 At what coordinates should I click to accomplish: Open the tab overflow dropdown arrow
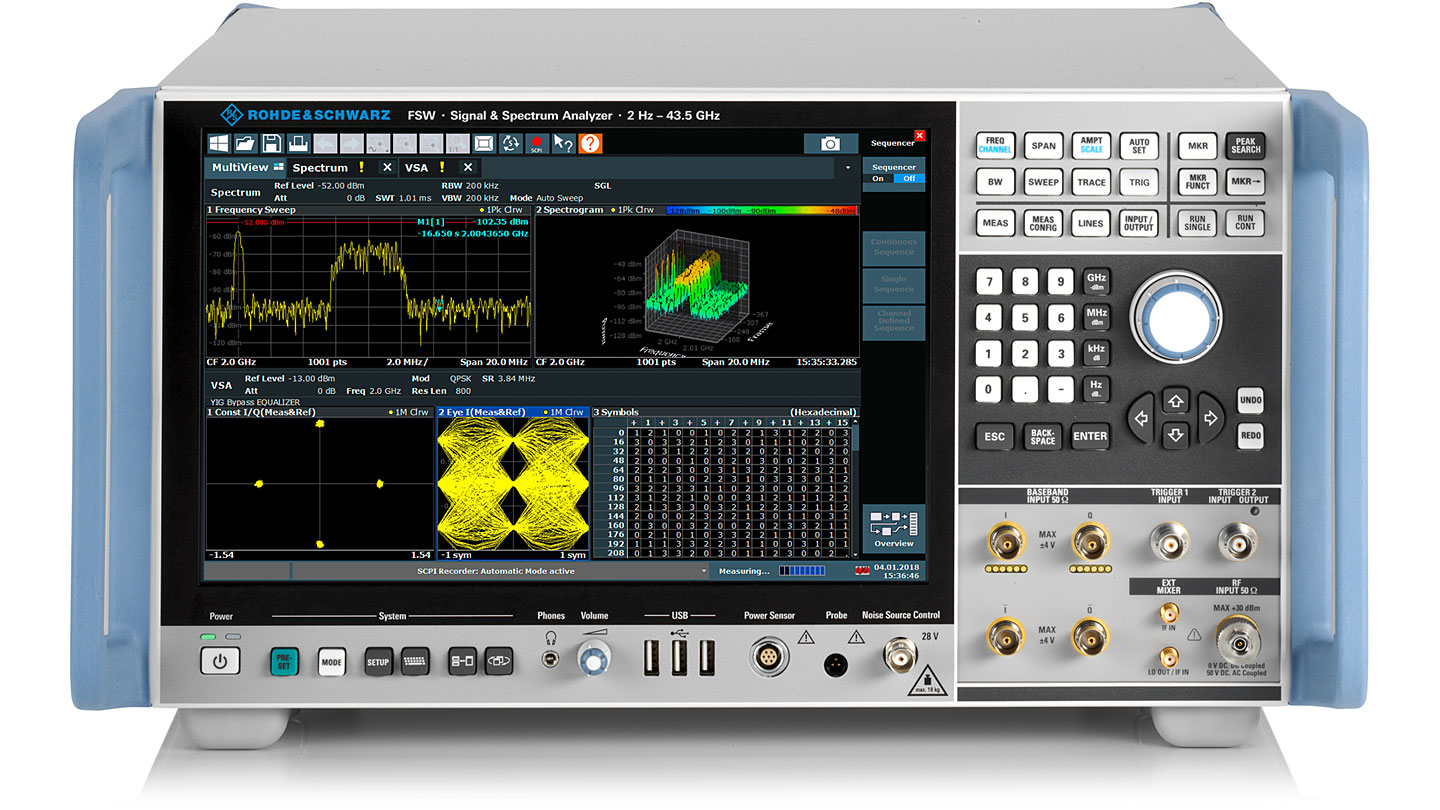pos(847,166)
